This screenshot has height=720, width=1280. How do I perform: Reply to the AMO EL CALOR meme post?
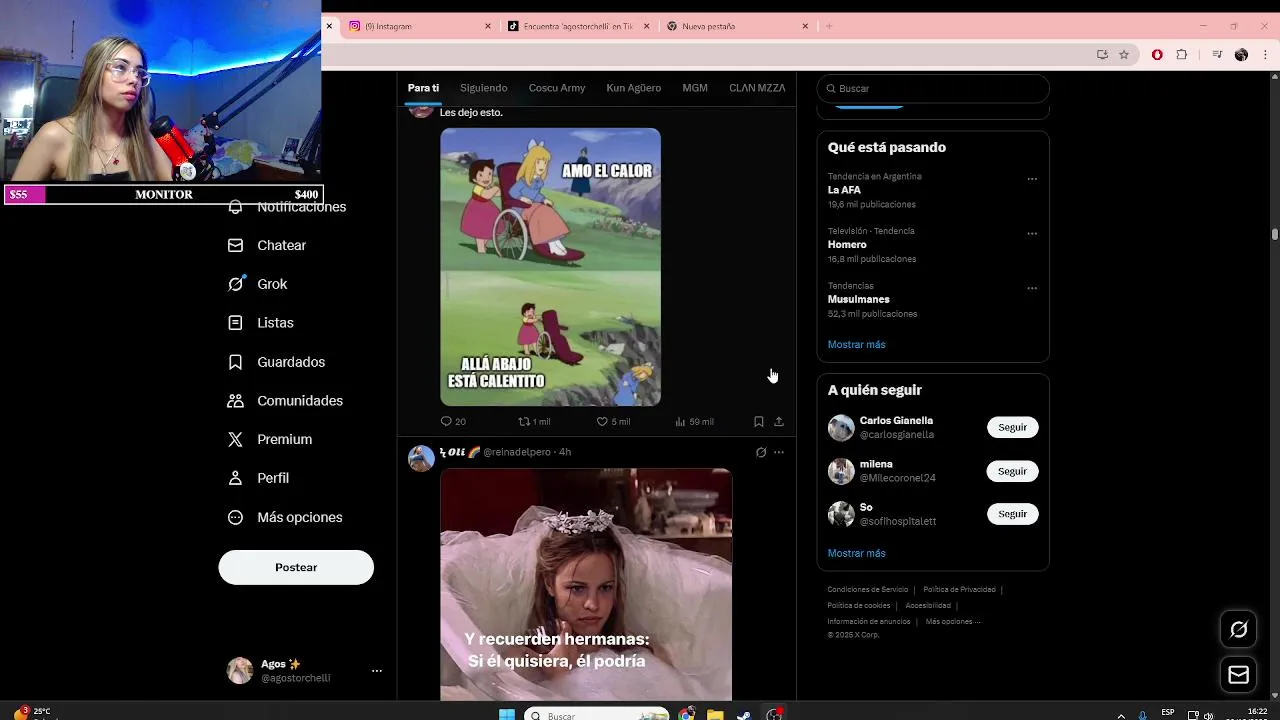pyautogui.click(x=453, y=422)
